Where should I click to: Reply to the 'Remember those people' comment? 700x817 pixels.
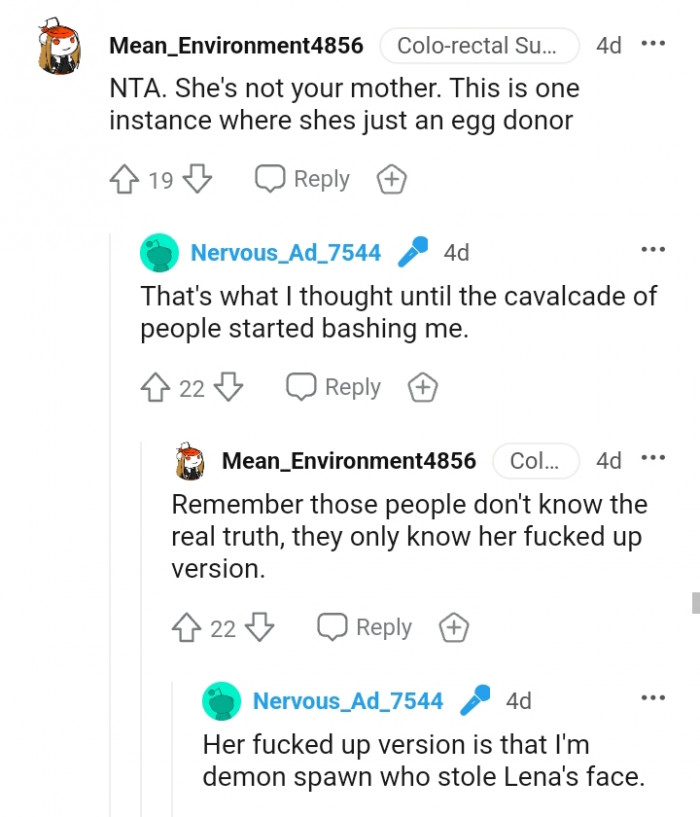[x=365, y=628]
